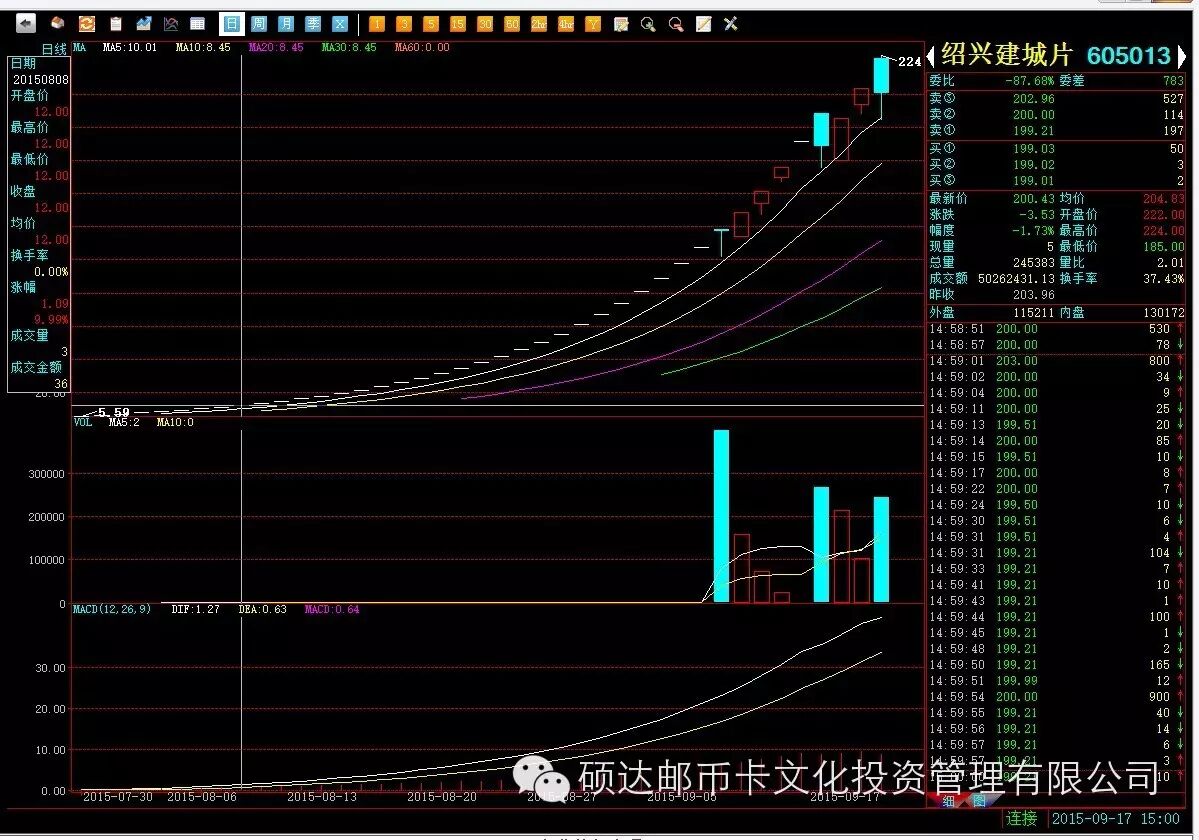Open the notes editing table icon
This screenshot has width=1199, height=840.
tap(621, 24)
